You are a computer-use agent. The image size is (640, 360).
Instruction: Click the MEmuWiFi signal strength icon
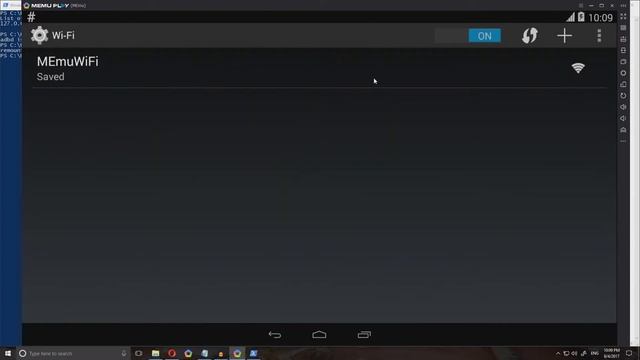coord(578,68)
